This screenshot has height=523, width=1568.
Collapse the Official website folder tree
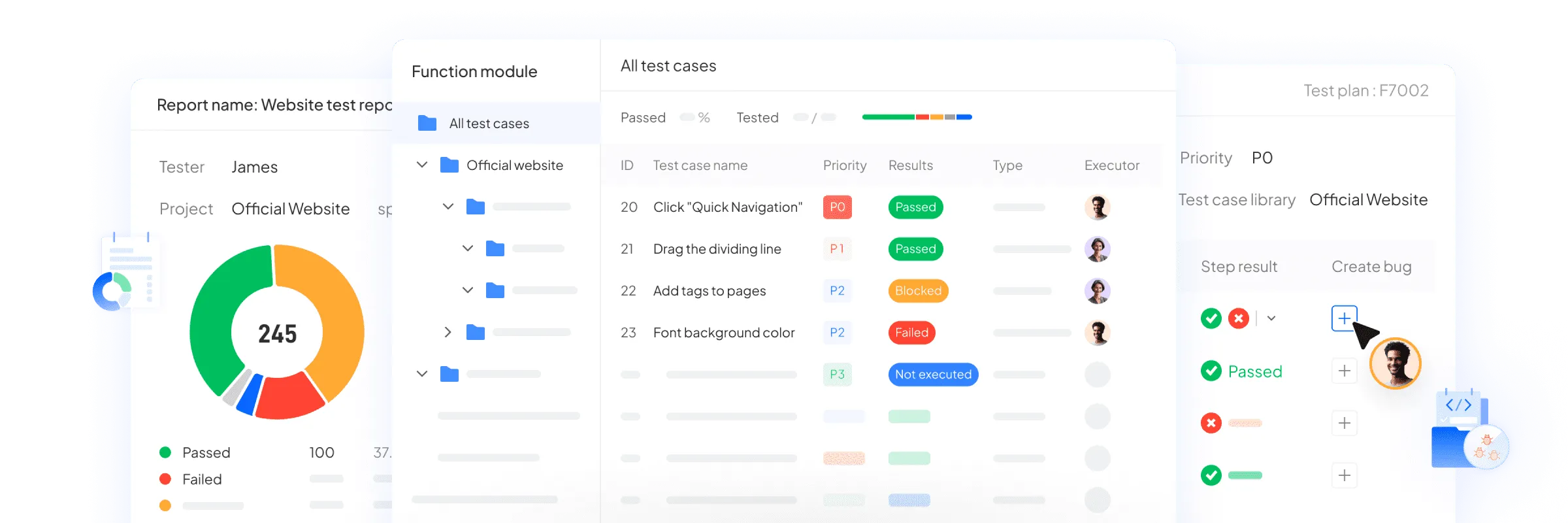point(422,165)
